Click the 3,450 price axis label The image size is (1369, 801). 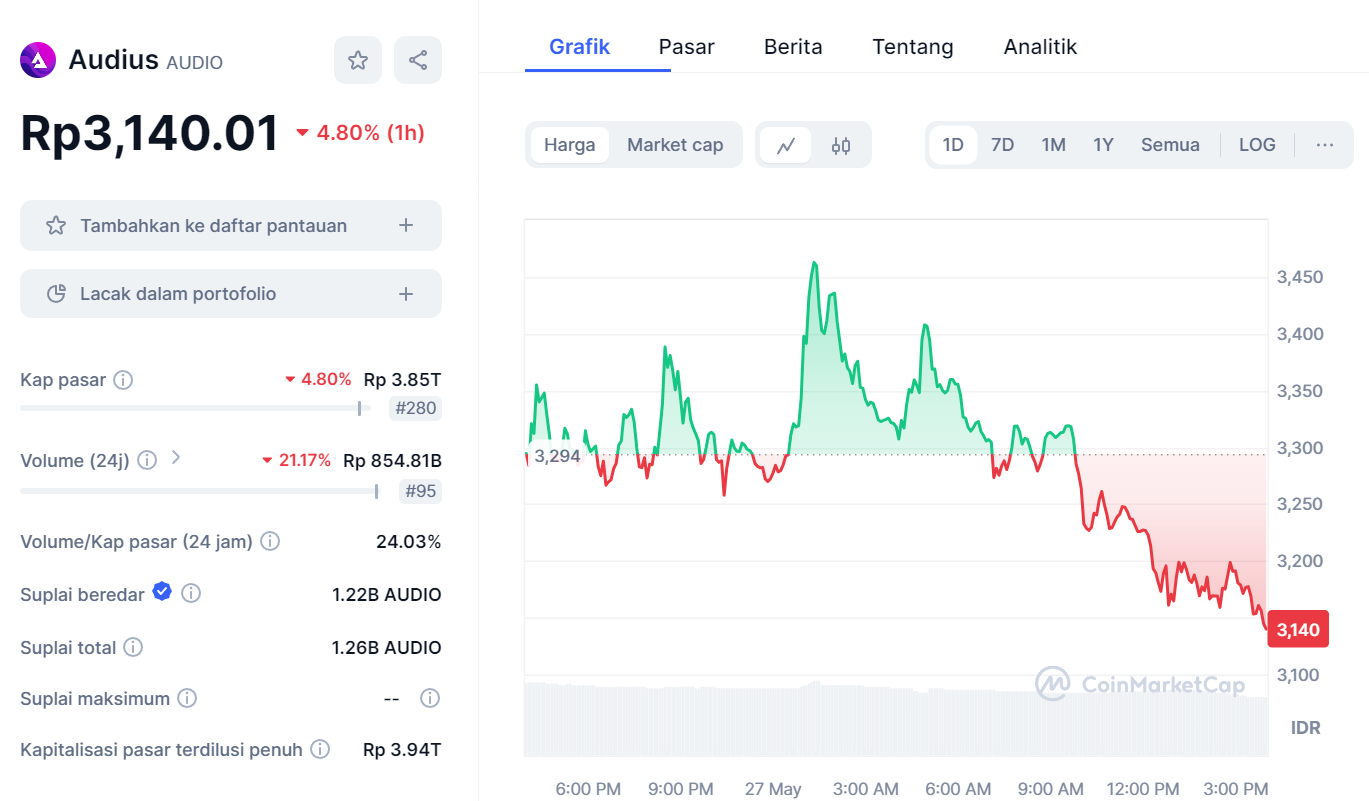pos(1299,277)
